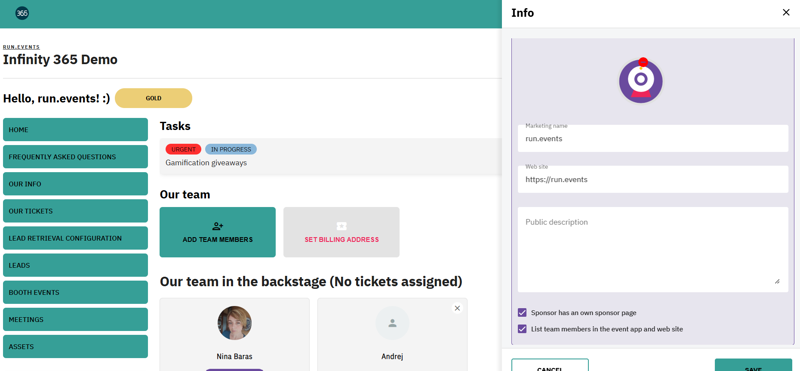Open the Leads section
Viewport: 800px width, 371px height.
point(76,265)
